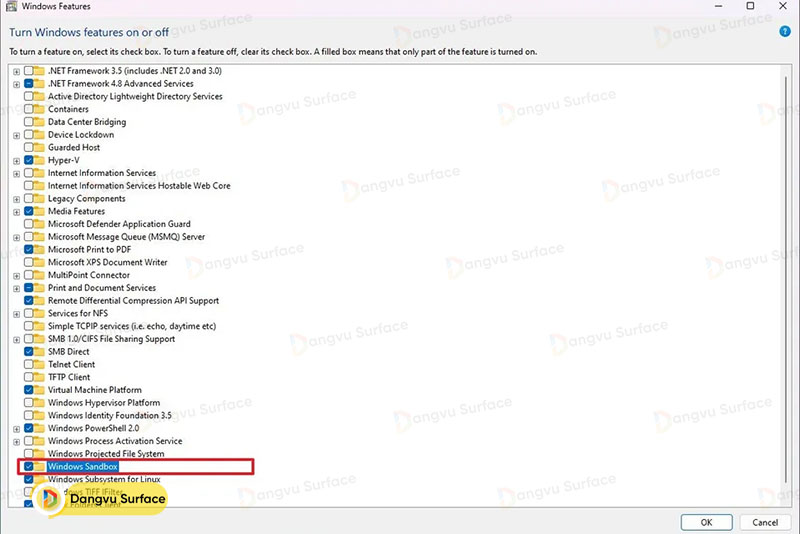Click the folder icon beside Services for NFS
Viewport: 800px width, 534px height.
[x=39, y=313]
